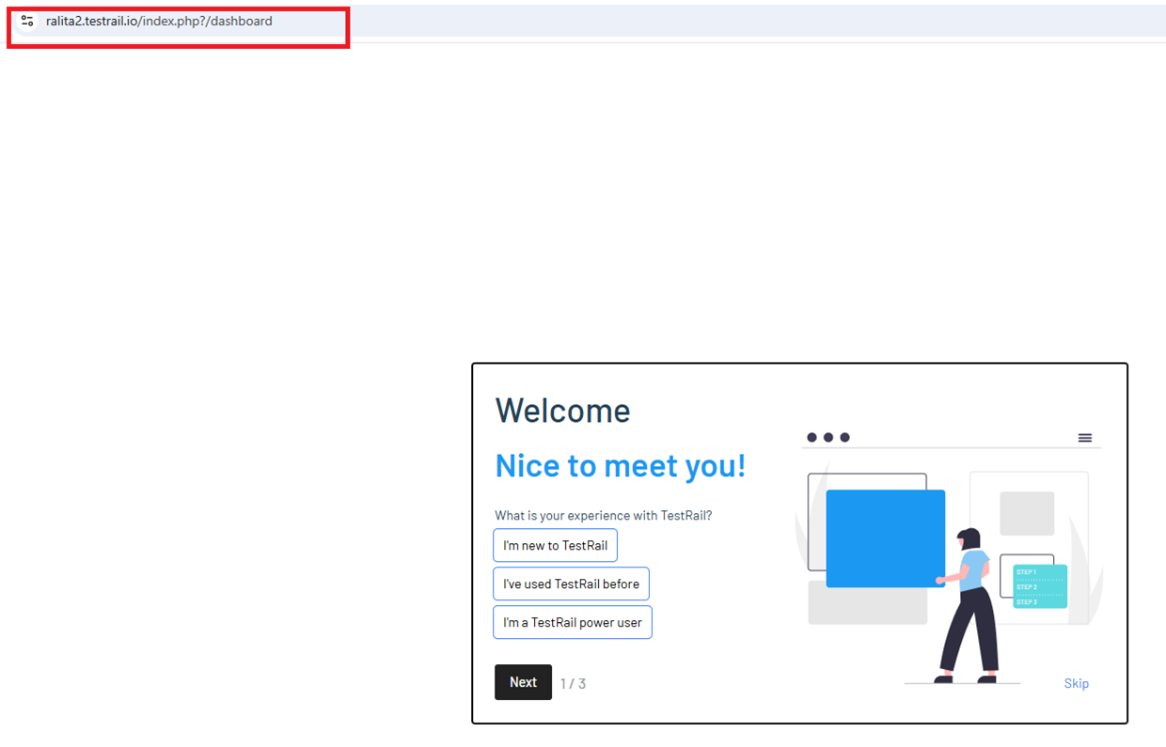Choose "I've used TestRail before" option
This screenshot has width=1166, height=747.
point(571,584)
